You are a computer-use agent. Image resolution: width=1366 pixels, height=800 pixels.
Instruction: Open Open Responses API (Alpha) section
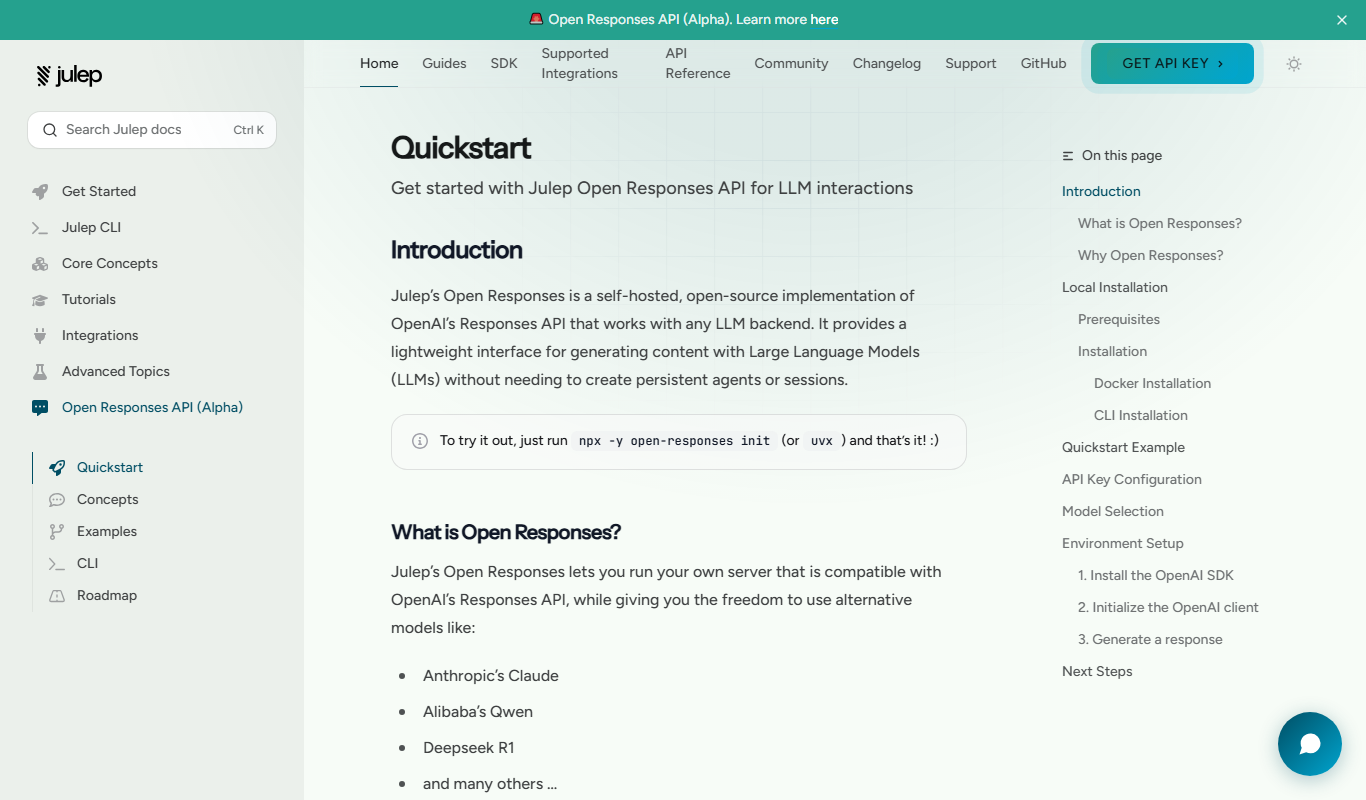pyautogui.click(x=152, y=407)
